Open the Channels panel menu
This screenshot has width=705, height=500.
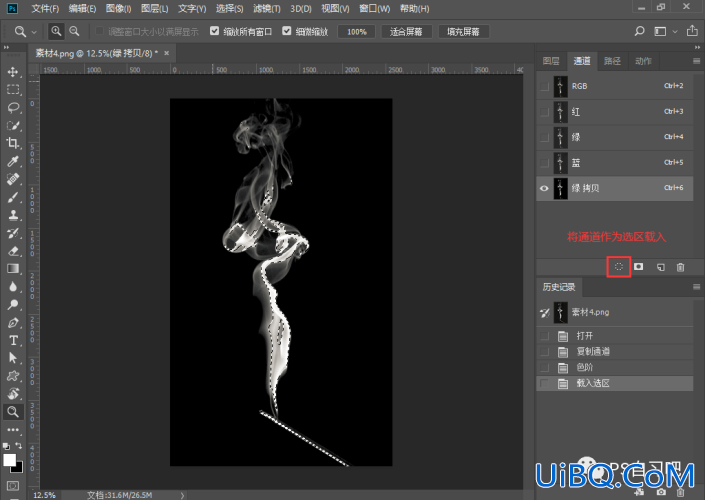point(696,61)
